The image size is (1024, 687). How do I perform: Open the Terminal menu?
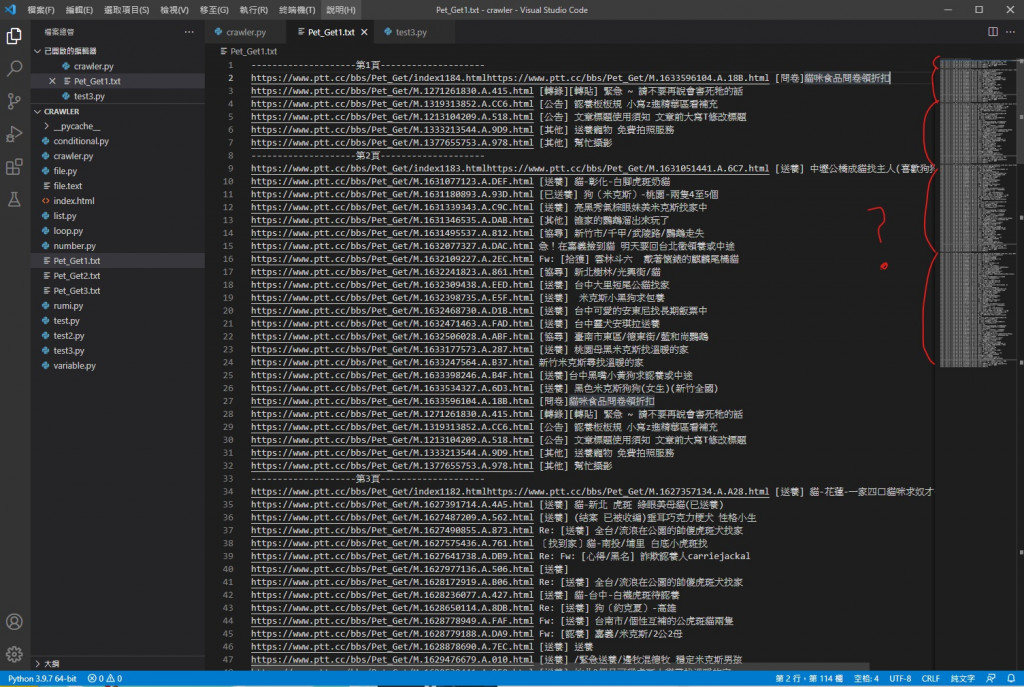pyautogui.click(x=296, y=10)
